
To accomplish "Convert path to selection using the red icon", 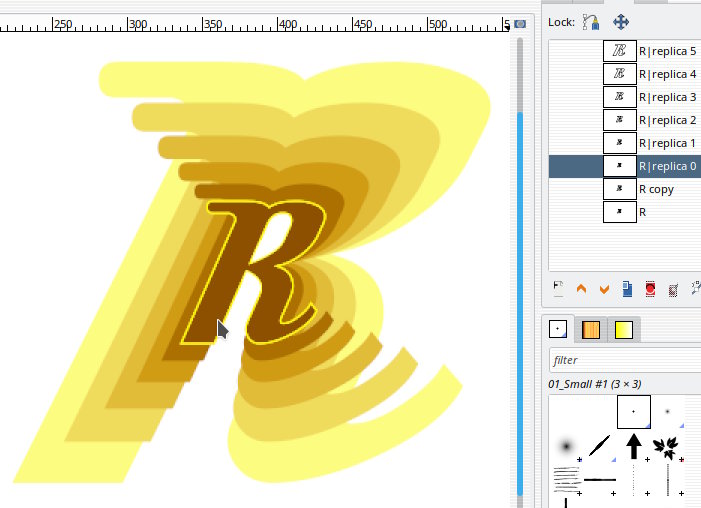I will (650, 289).
